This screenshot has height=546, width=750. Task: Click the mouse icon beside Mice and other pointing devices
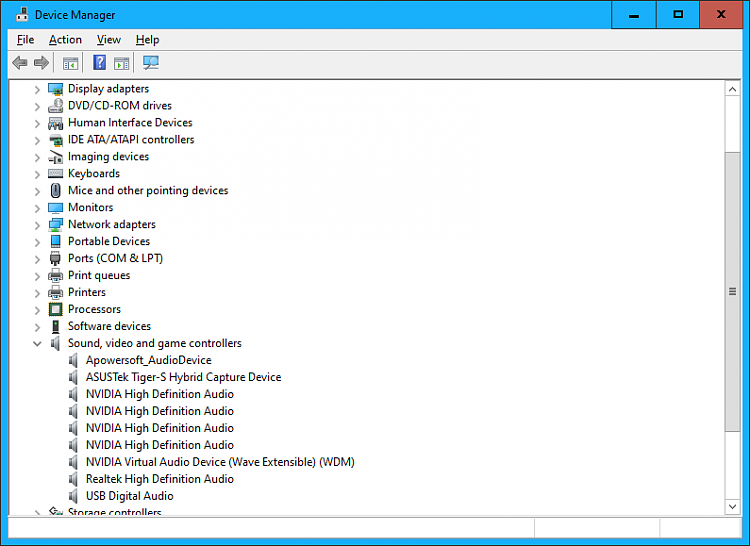point(55,191)
